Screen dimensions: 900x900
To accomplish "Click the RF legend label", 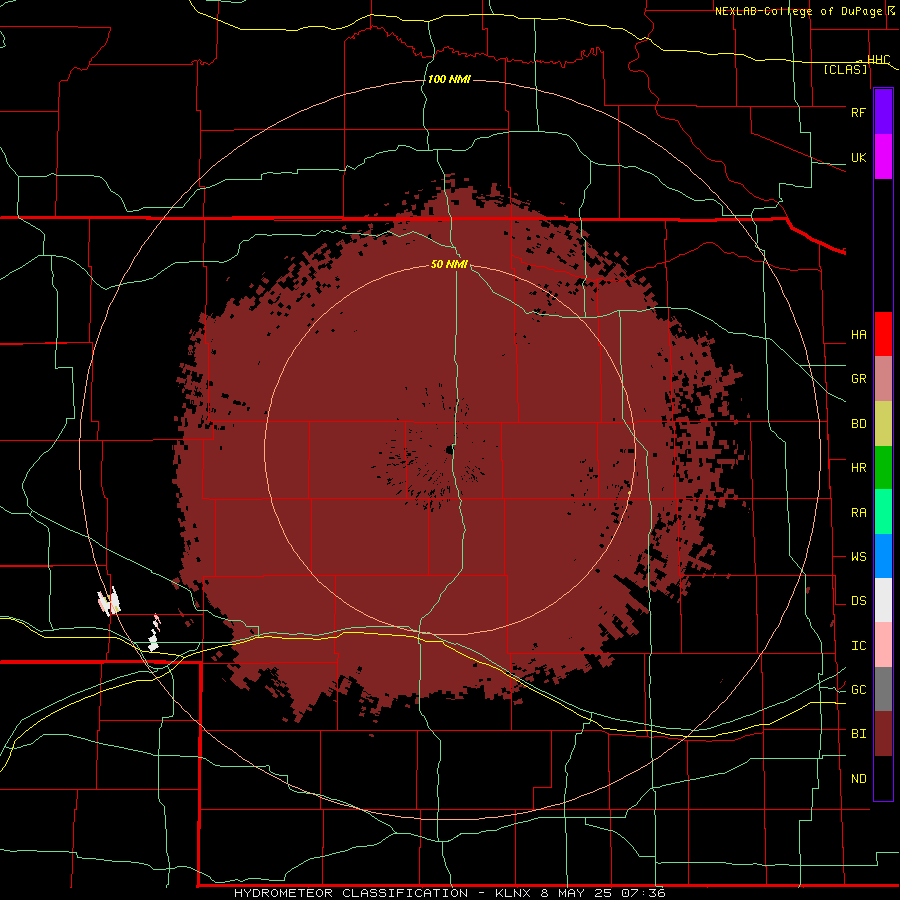I will point(858,112).
